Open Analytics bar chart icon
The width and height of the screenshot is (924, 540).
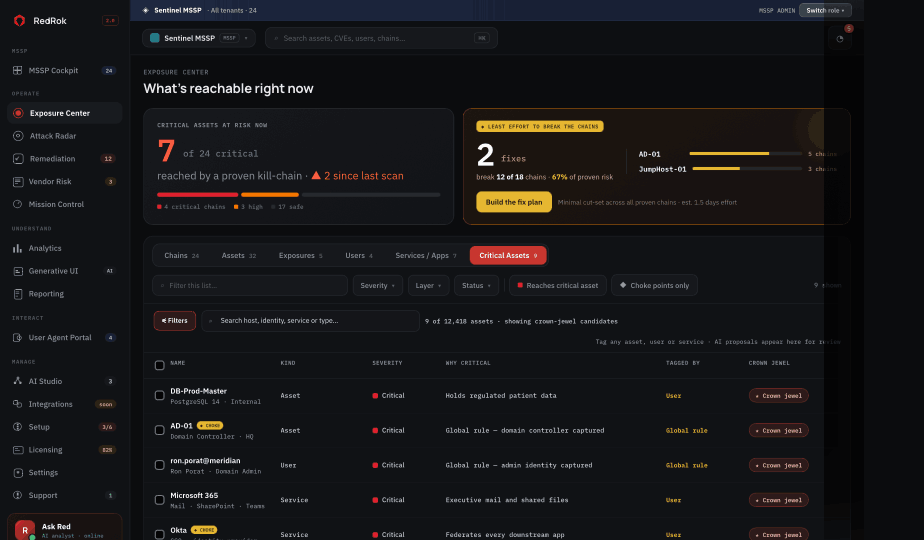tap(18, 248)
